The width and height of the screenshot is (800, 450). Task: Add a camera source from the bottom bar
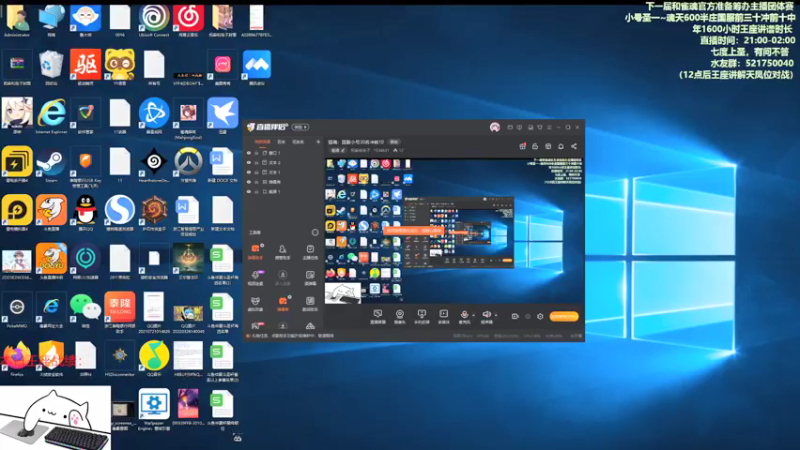click(x=399, y=317)
